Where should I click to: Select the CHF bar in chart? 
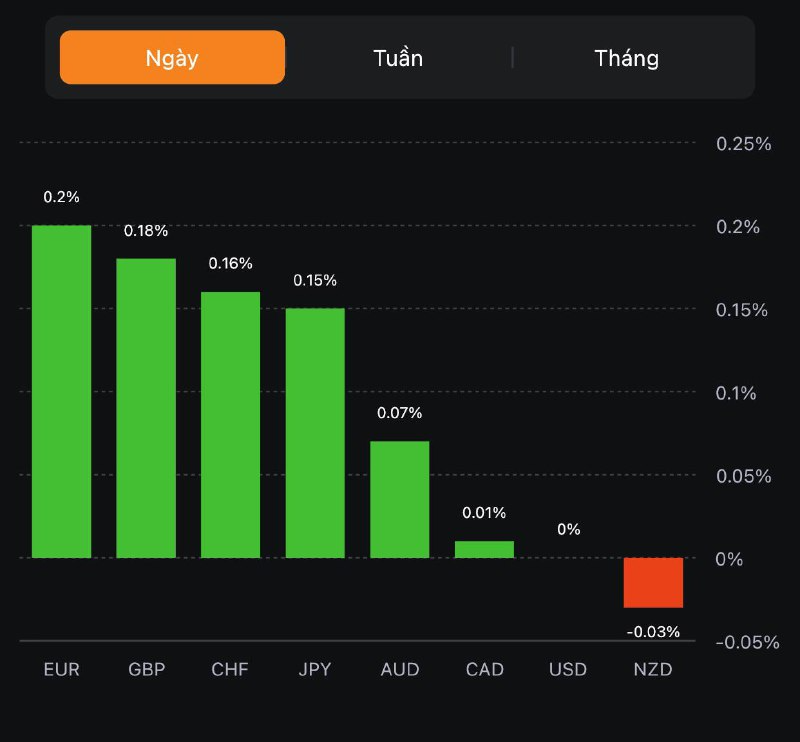coord(230,424)
